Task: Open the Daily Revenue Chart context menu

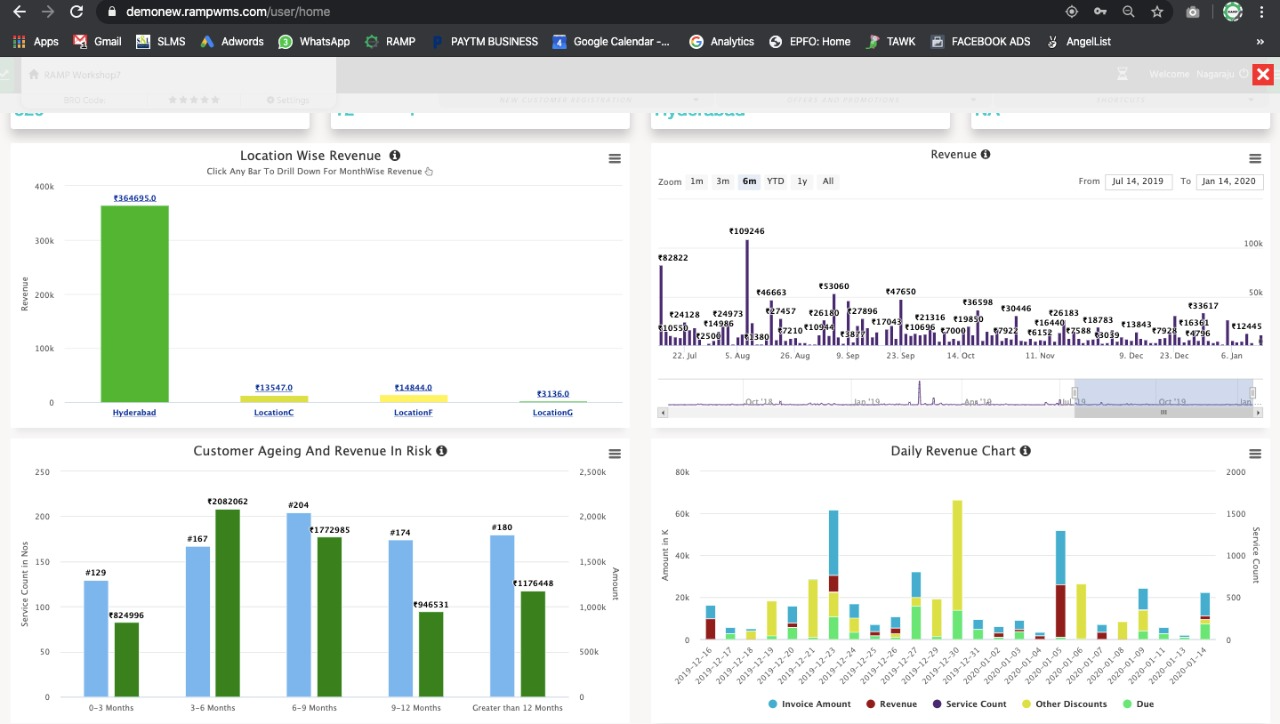Action: click(1254, 454)
